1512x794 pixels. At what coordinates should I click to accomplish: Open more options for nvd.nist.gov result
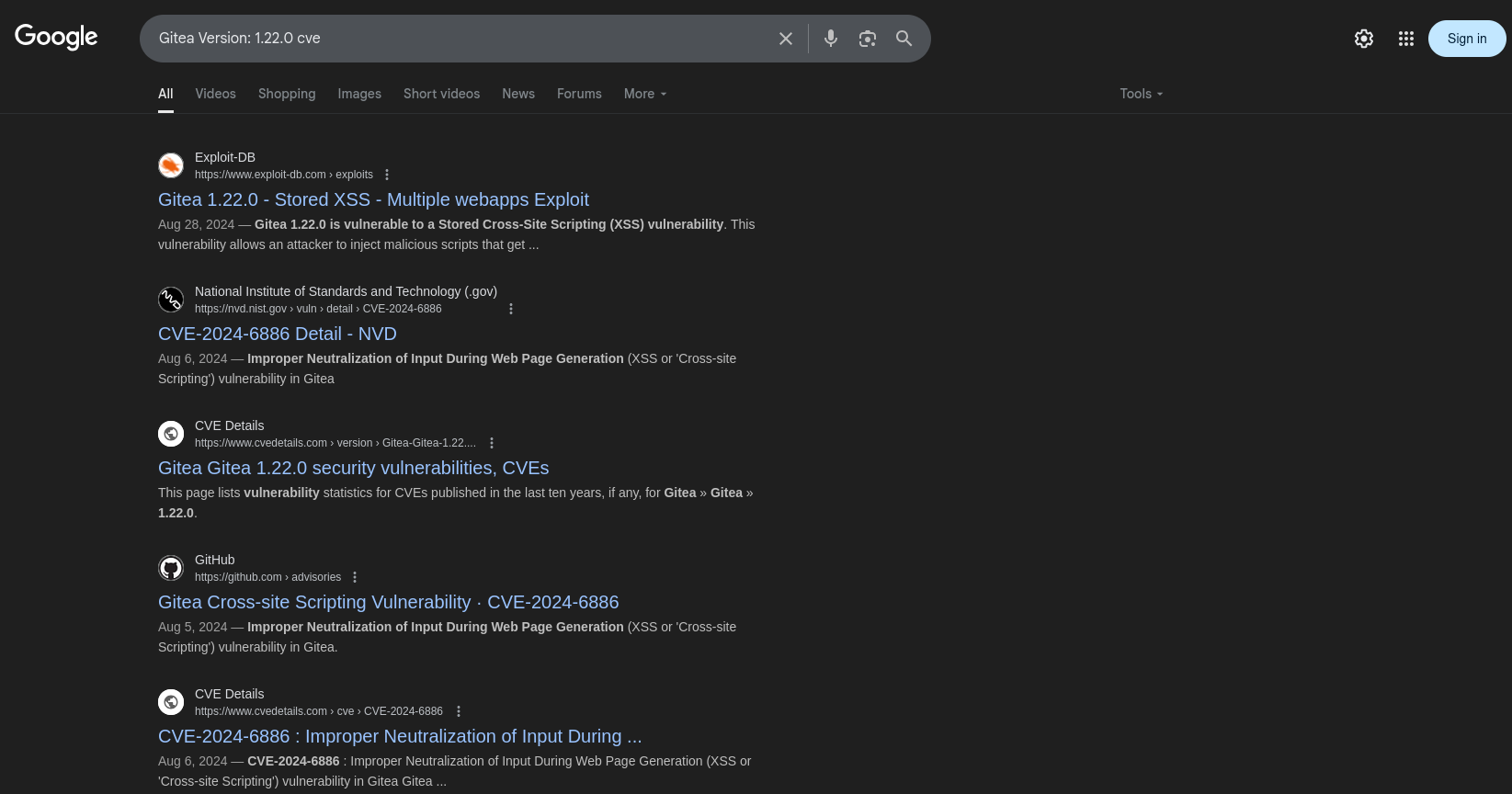(511, 309)
